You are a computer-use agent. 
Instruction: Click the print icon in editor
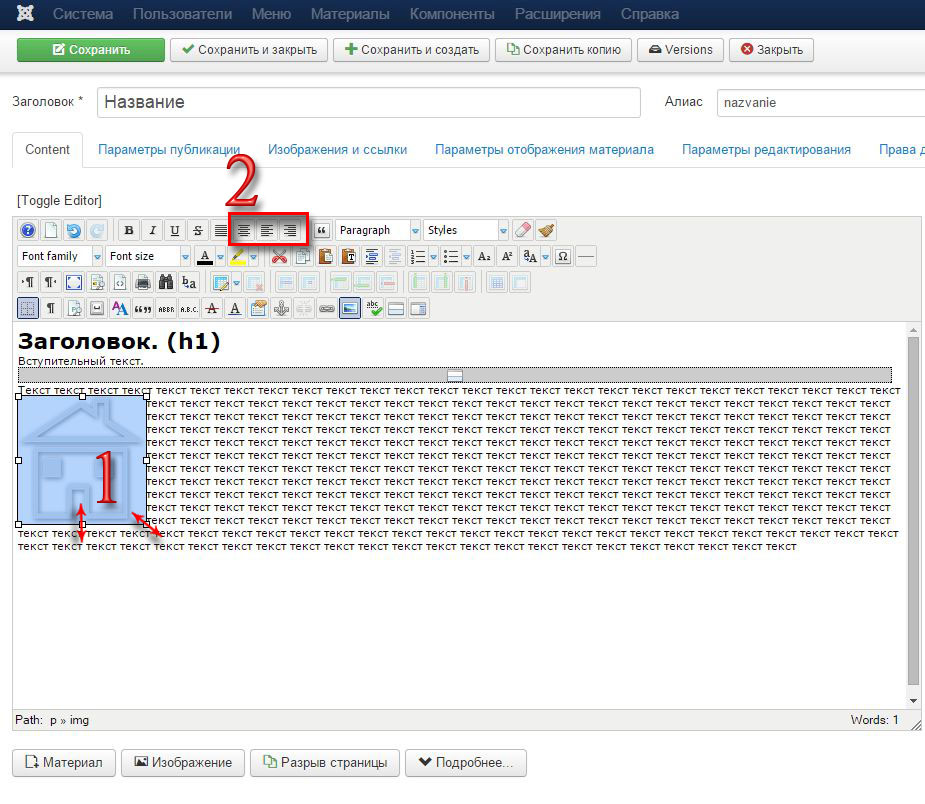[142, 283]
